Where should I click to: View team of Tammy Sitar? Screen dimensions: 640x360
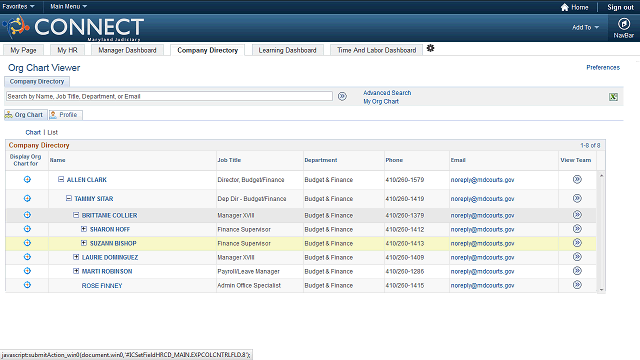tap(577, 198)
